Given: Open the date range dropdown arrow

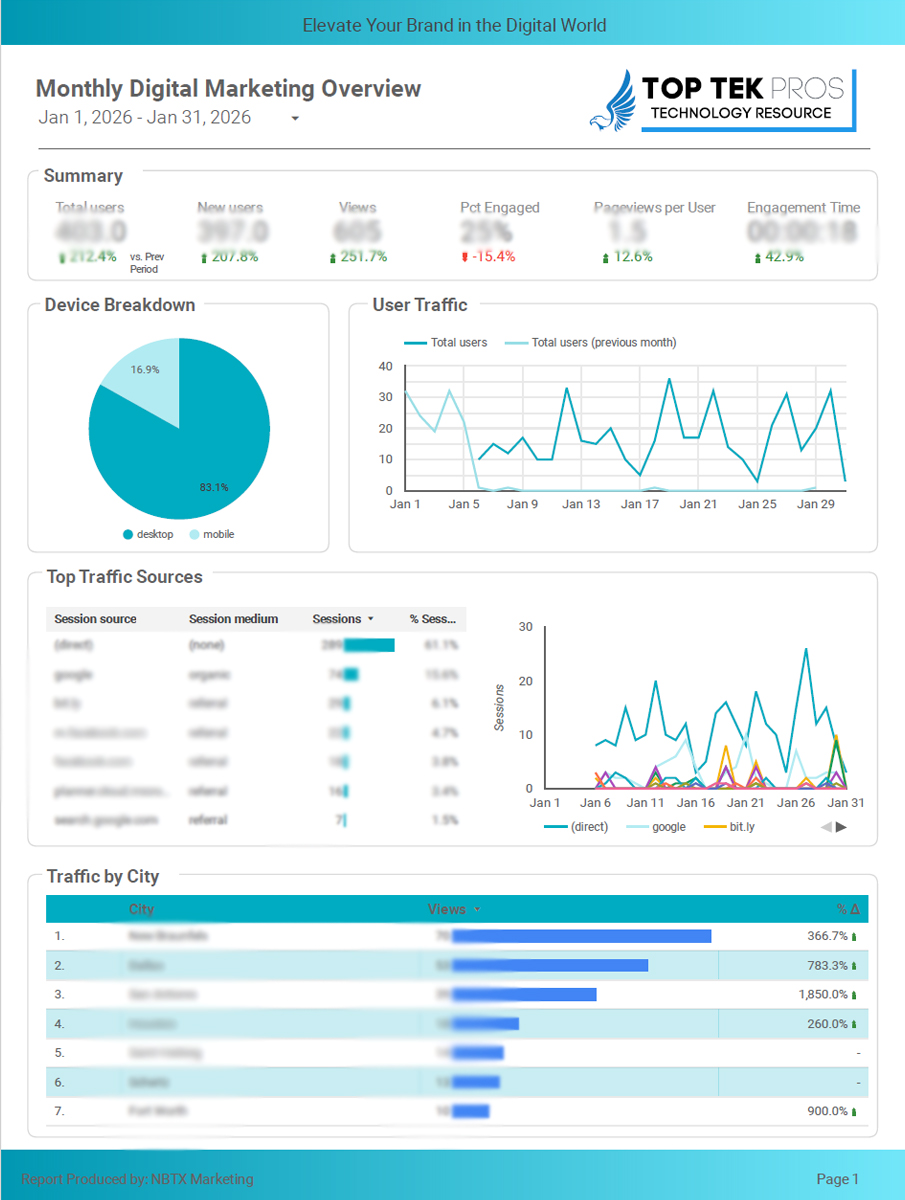Looking at the screenshot, I should pos(295,119).
